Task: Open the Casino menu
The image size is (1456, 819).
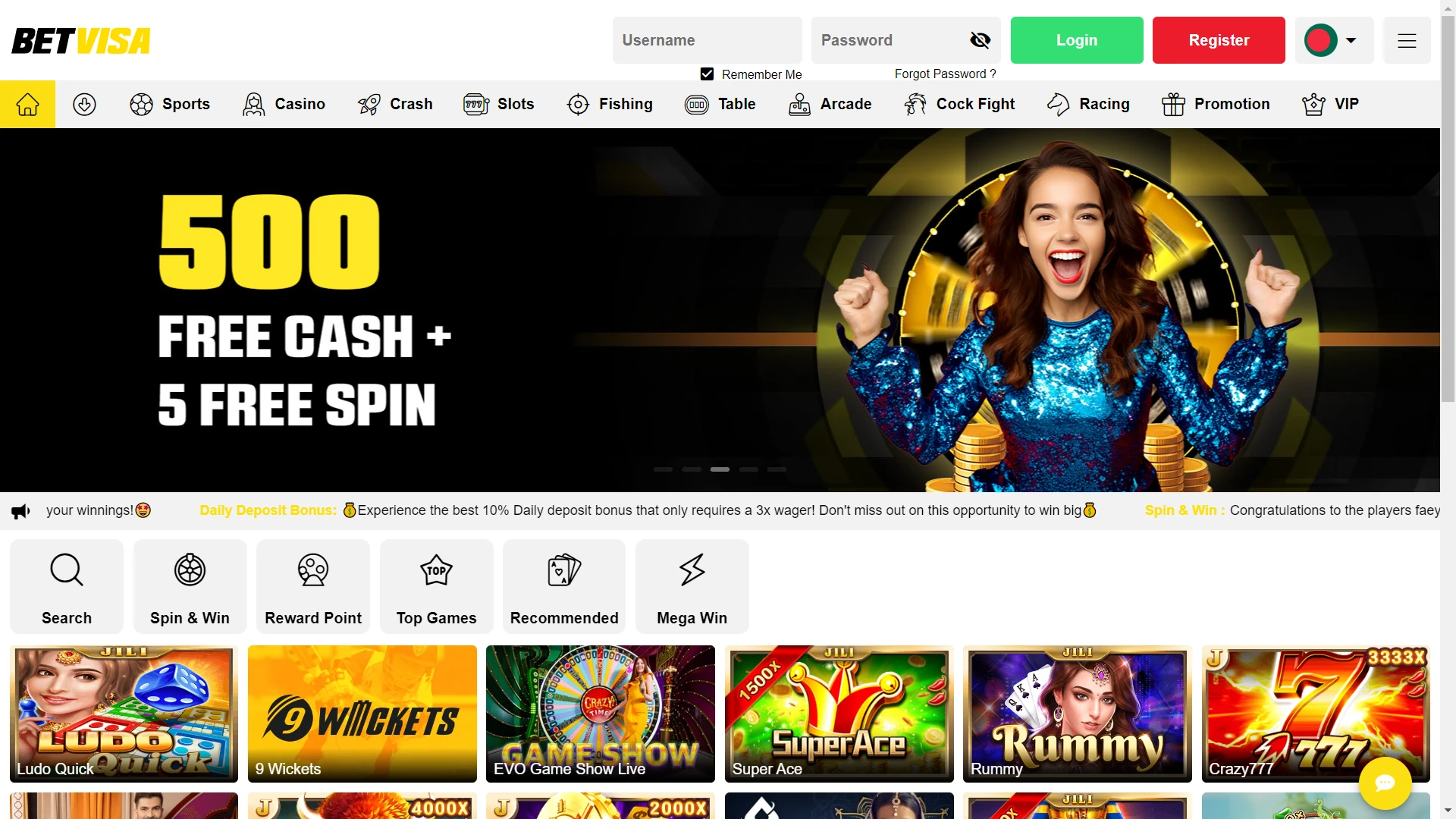Action: pos(284,104)
